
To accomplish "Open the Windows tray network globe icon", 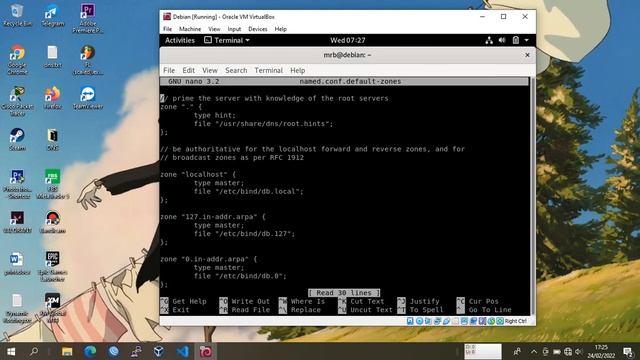I will [568, 351].
